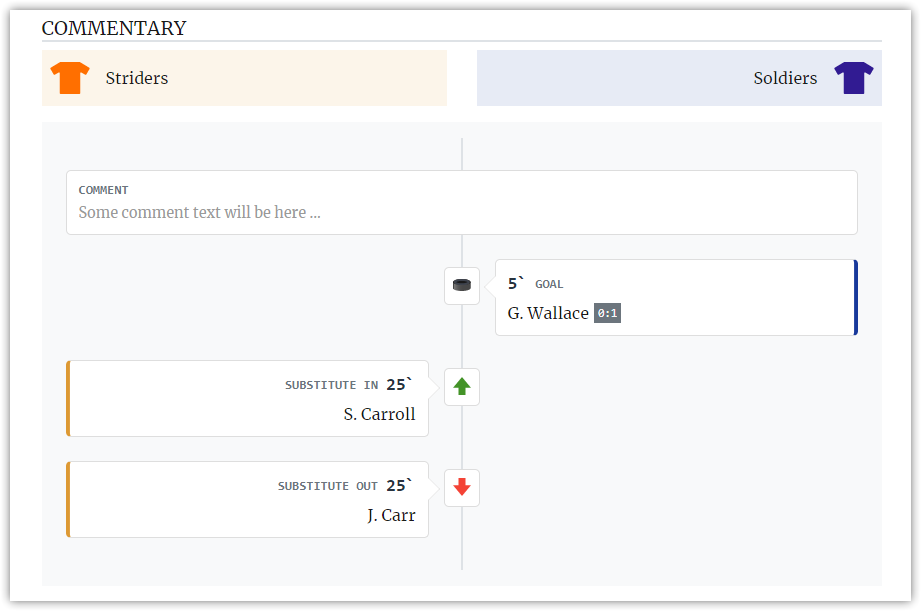Click the purple Soldiers jersey icon
921x611 pixels.
coord(853,78)
